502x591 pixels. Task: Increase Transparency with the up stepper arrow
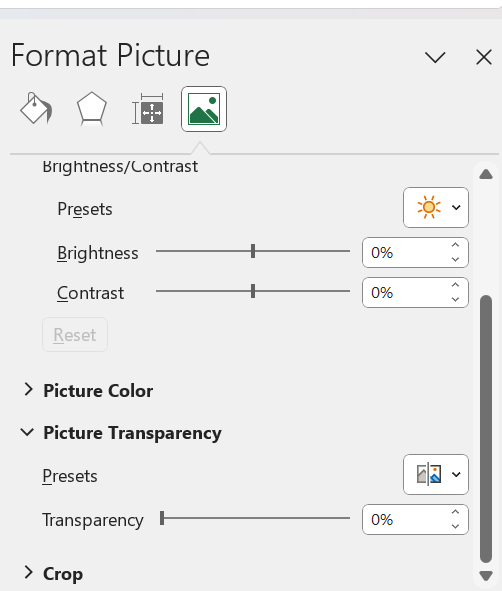[x=455, y=512]
